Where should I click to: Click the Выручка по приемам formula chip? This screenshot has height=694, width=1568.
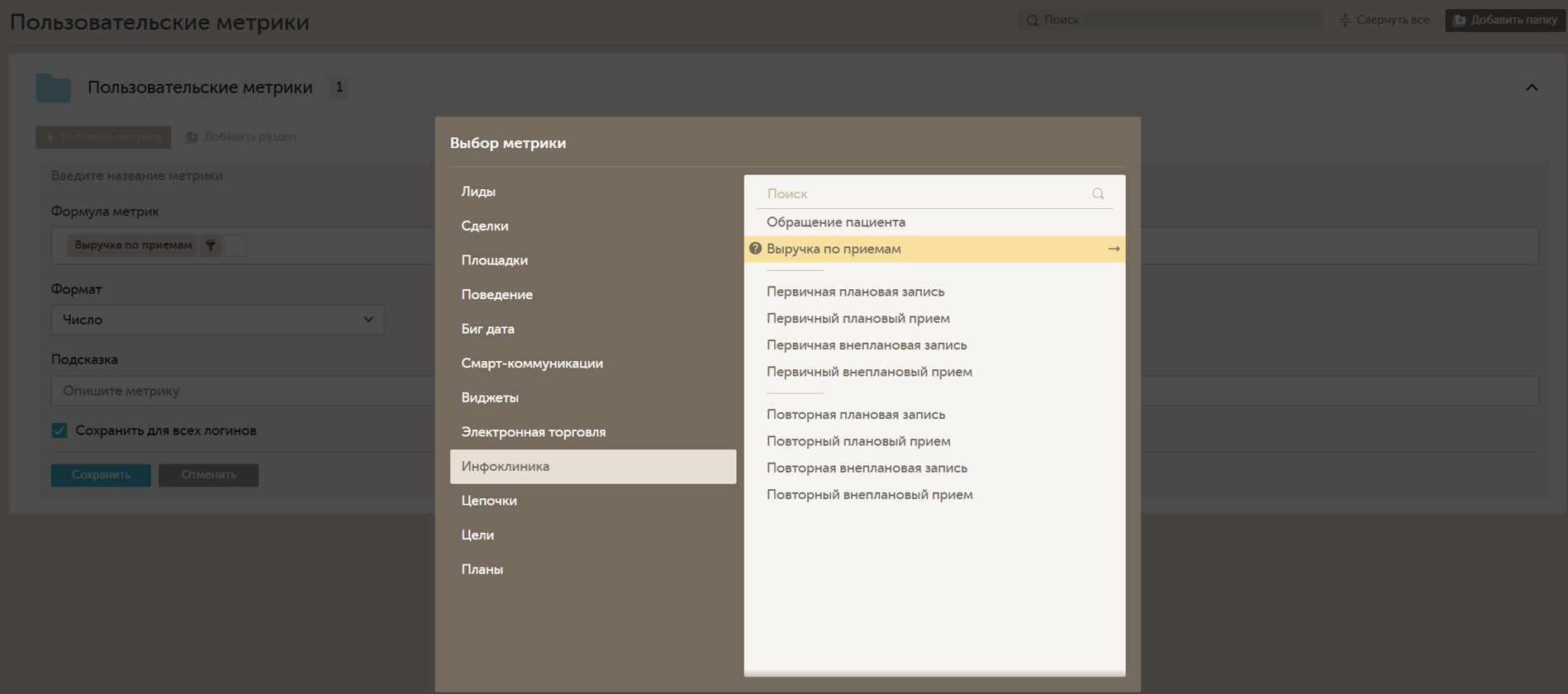[x=133, y=245]
